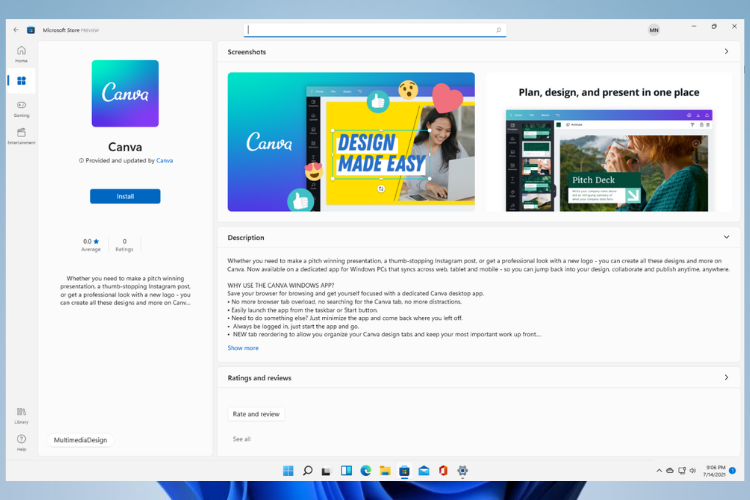Launch Microsoft Edge from taskbar
The image size is (750, 500).
click(366, 471)
